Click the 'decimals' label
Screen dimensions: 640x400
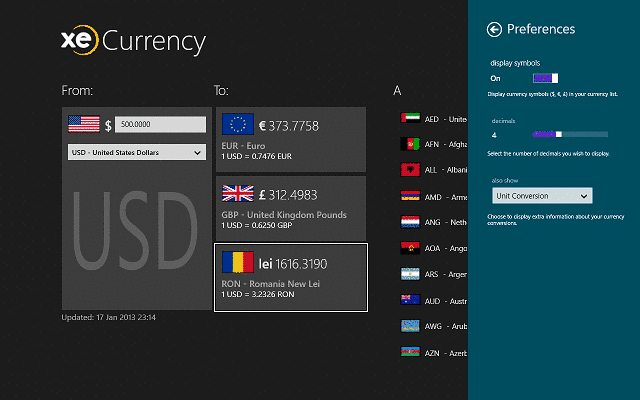pos(503,121)
